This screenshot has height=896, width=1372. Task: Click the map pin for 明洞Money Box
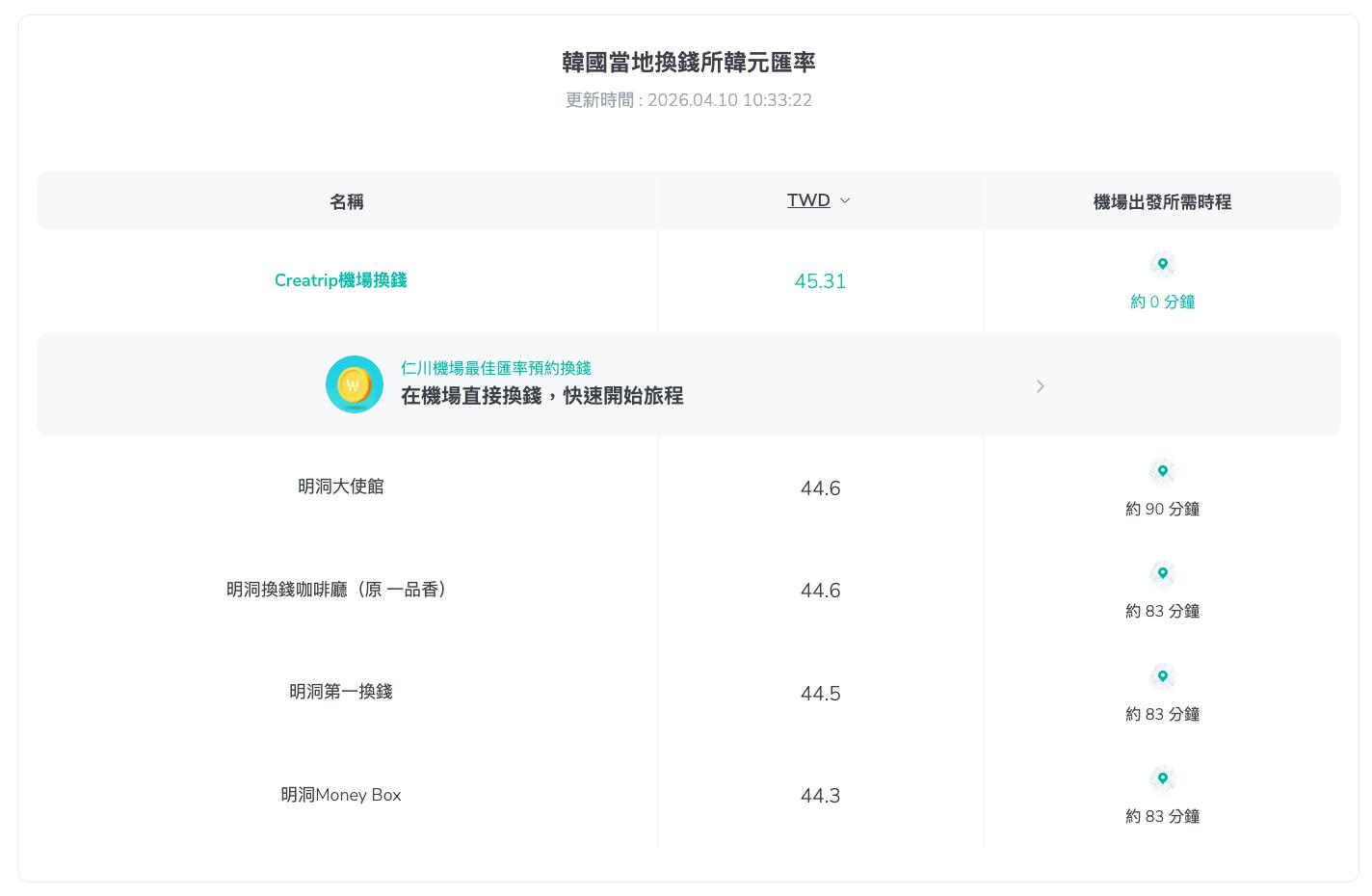click(x=1162, y=778)
